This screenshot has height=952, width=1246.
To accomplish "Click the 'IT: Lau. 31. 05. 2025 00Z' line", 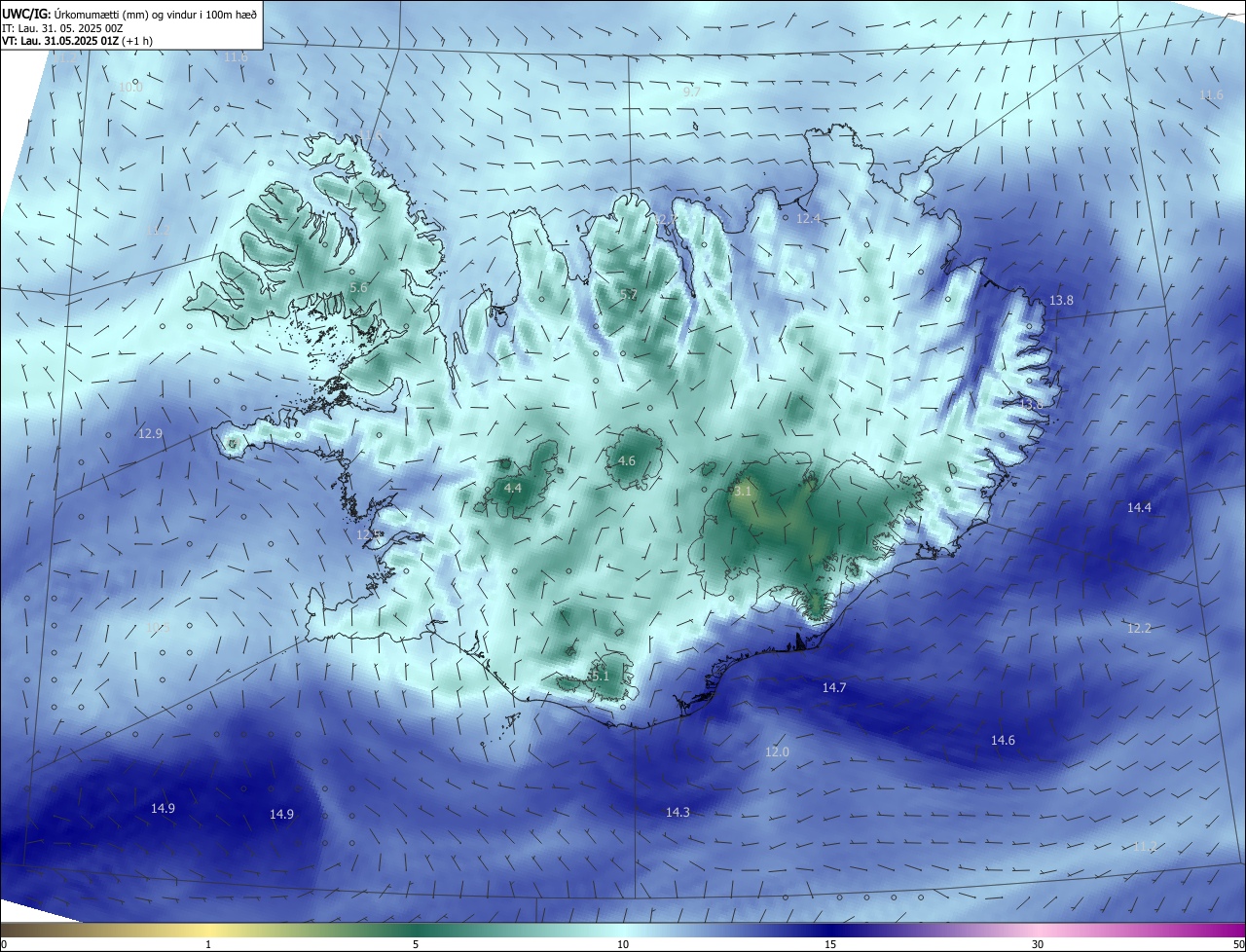I will [62, 27].
